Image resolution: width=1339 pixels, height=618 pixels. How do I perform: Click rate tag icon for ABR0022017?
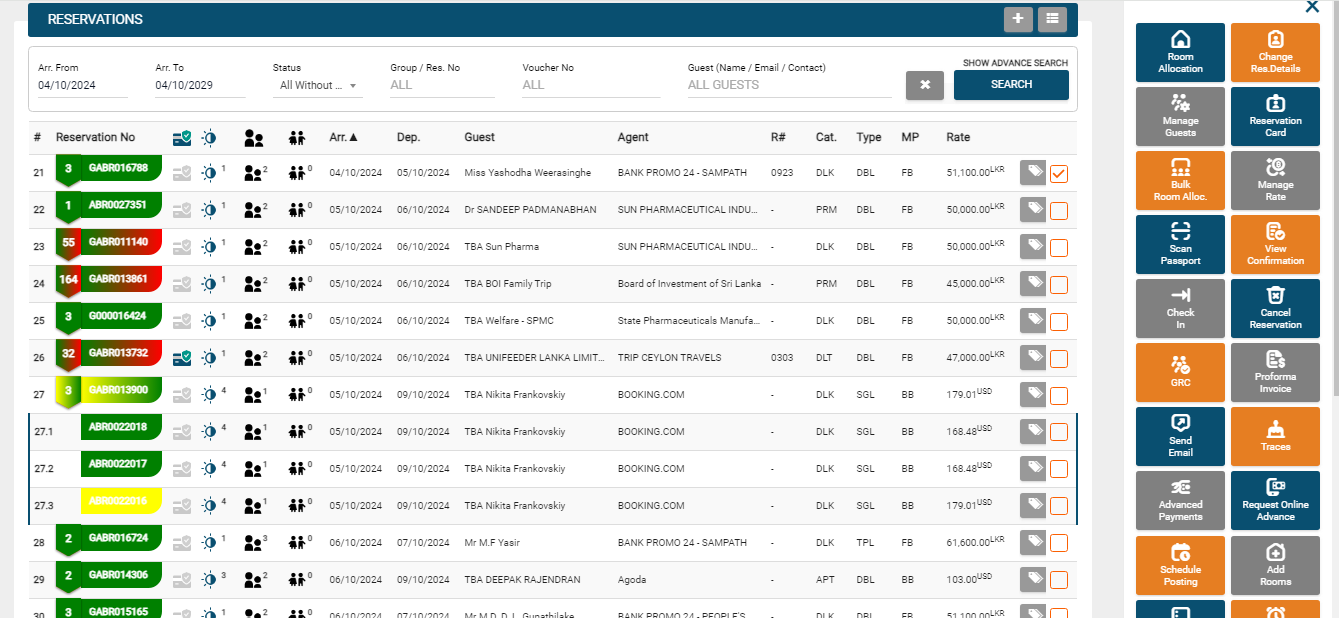coord(1034,468)
